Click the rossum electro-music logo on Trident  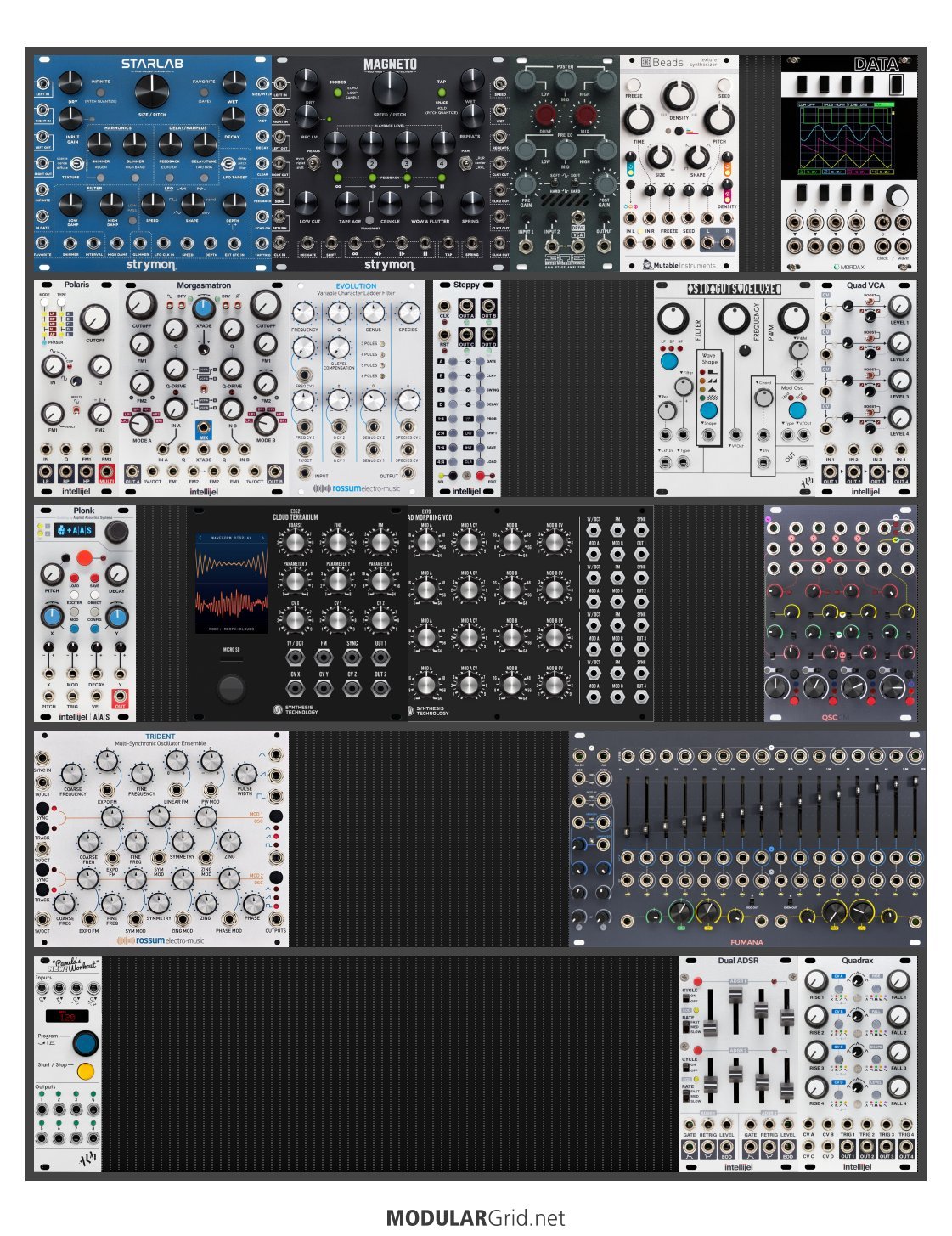pos(161,940)
